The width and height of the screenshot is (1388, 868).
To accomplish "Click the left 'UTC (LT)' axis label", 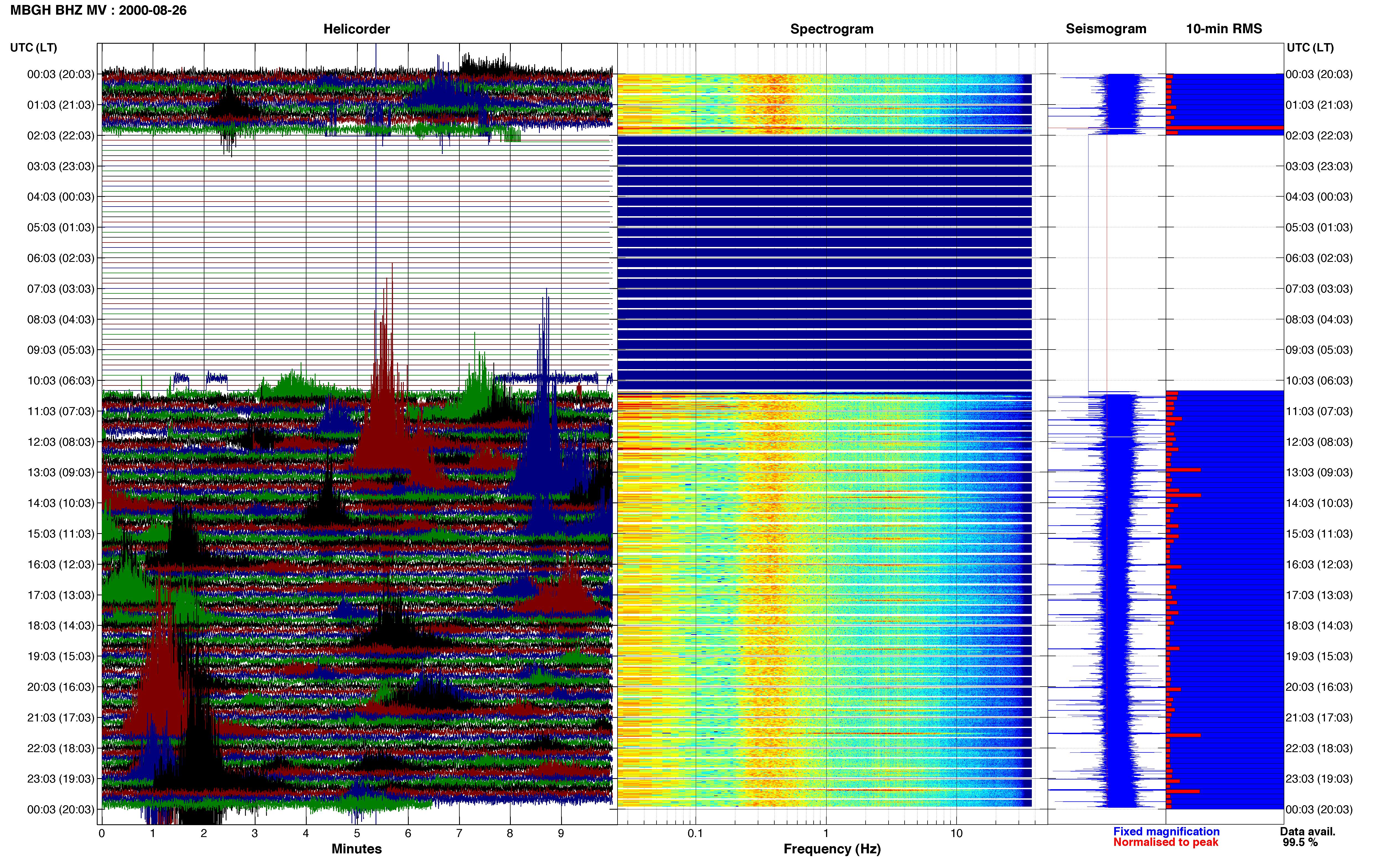I will [34, 48].
